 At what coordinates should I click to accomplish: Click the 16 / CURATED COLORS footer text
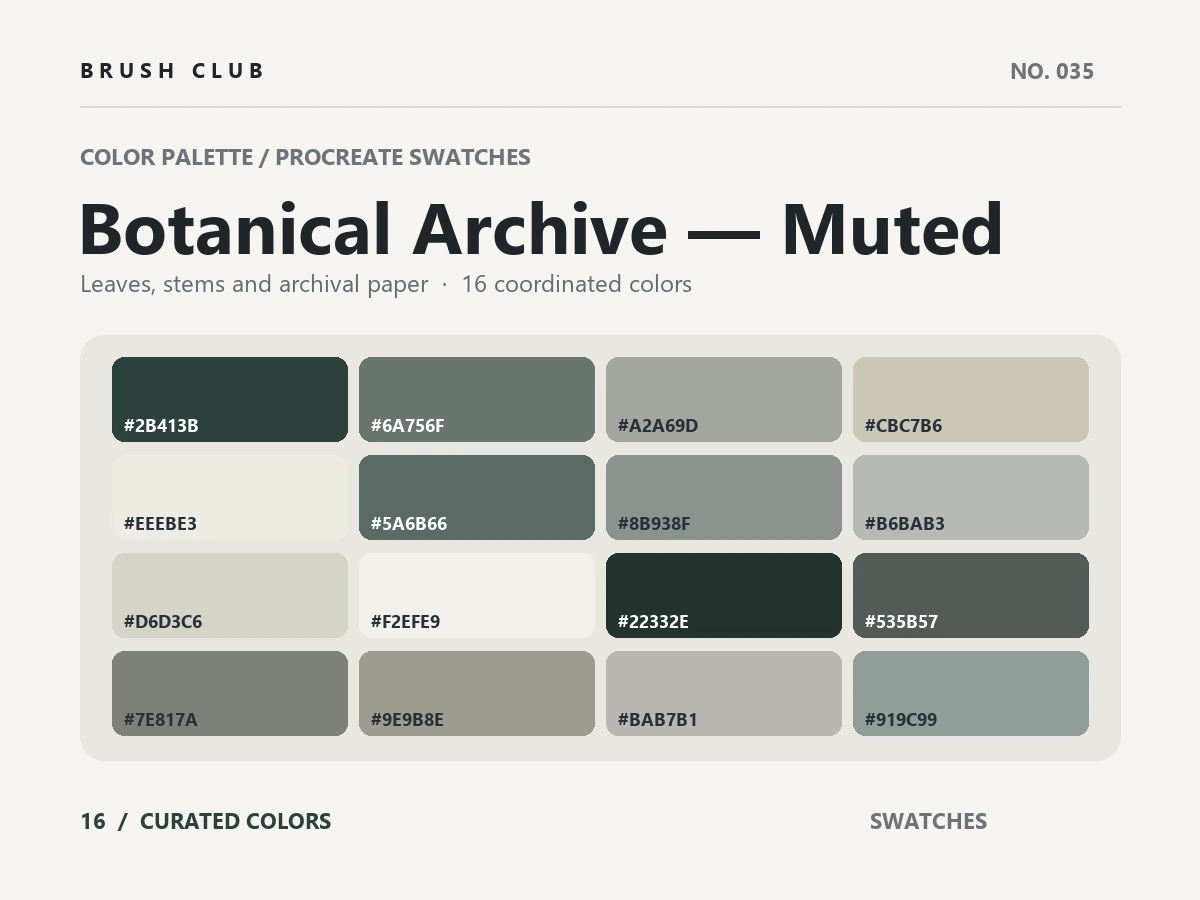pos(206,821)
